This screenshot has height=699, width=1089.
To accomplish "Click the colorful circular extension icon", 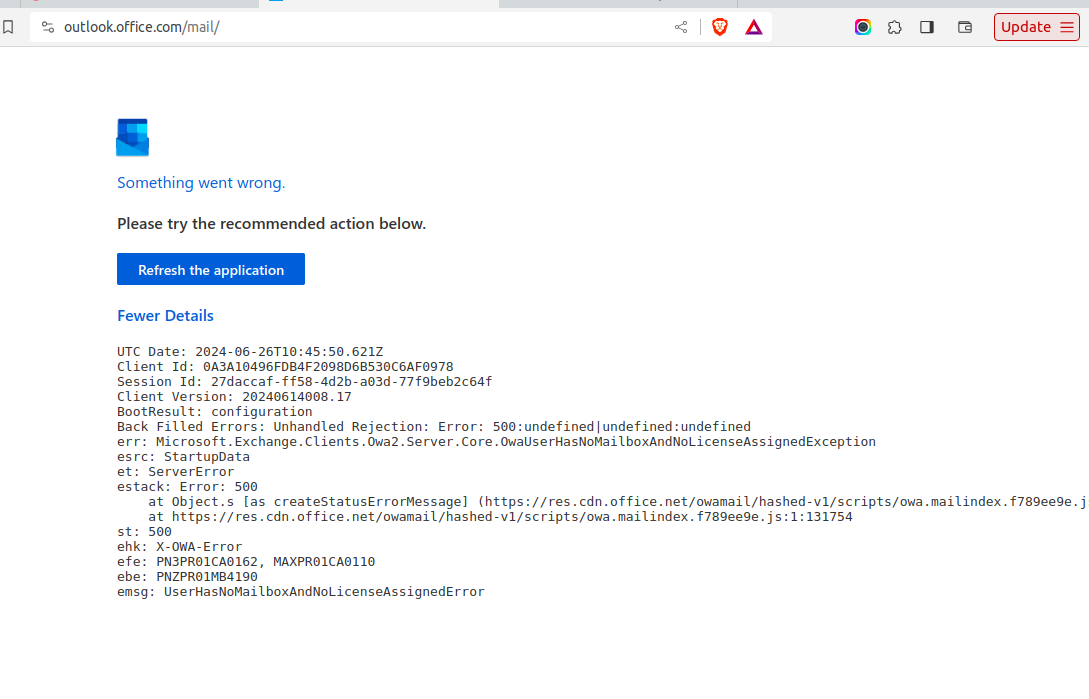I will point(862,27).
